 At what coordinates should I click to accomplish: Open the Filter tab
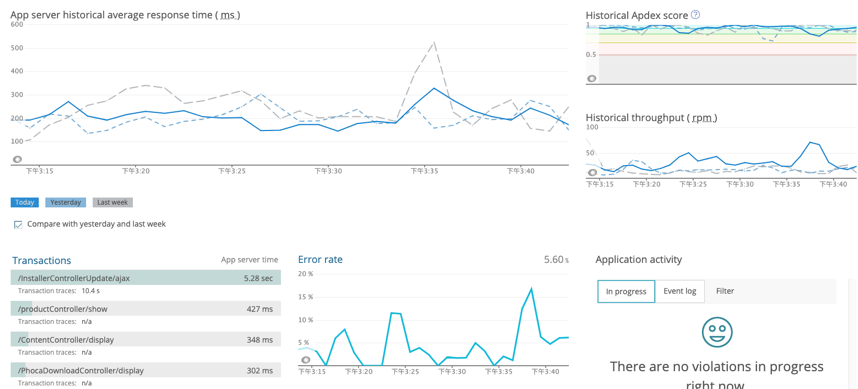[x=725, y=291]
